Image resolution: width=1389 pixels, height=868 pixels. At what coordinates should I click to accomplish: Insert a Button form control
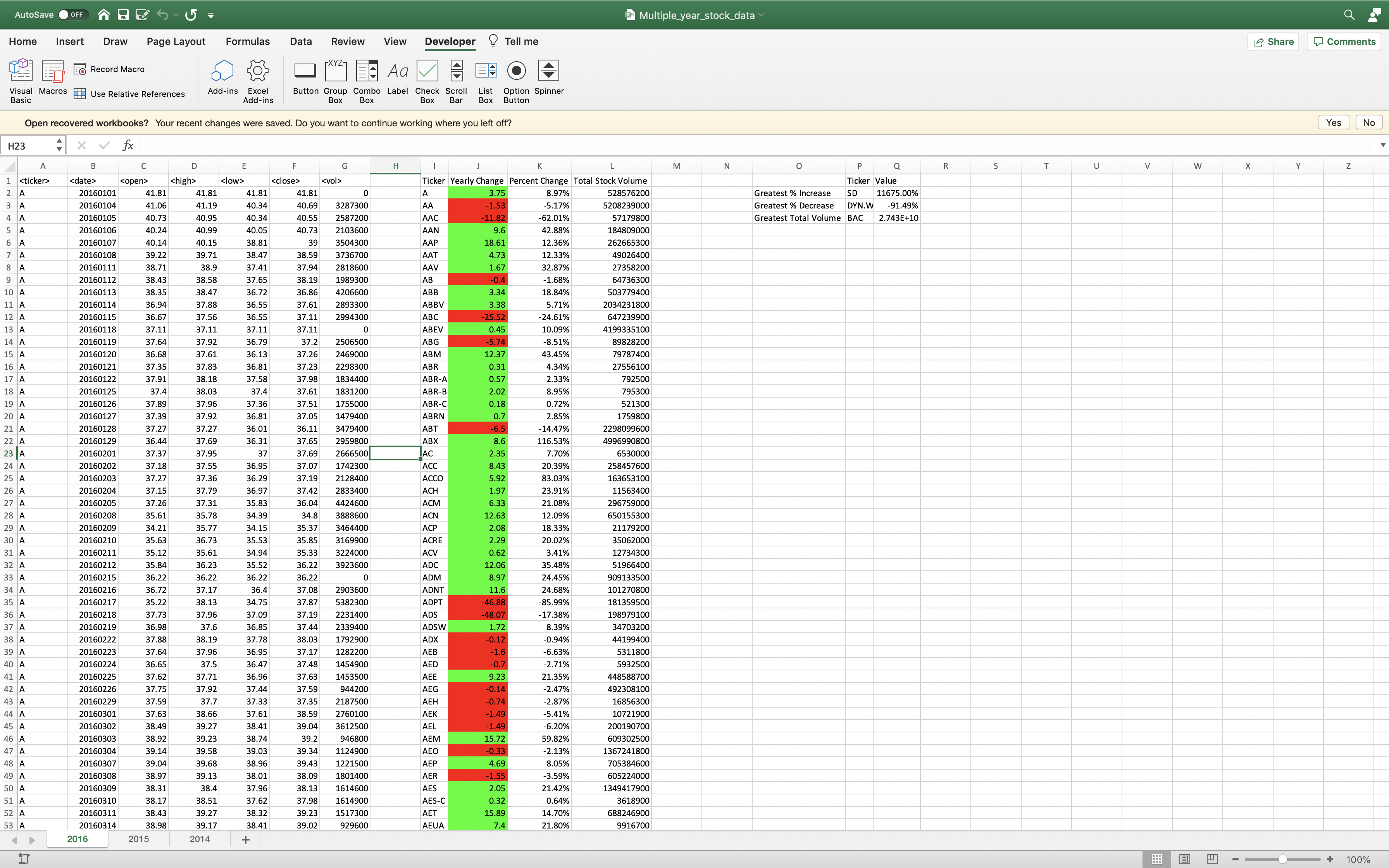point(305,77)
